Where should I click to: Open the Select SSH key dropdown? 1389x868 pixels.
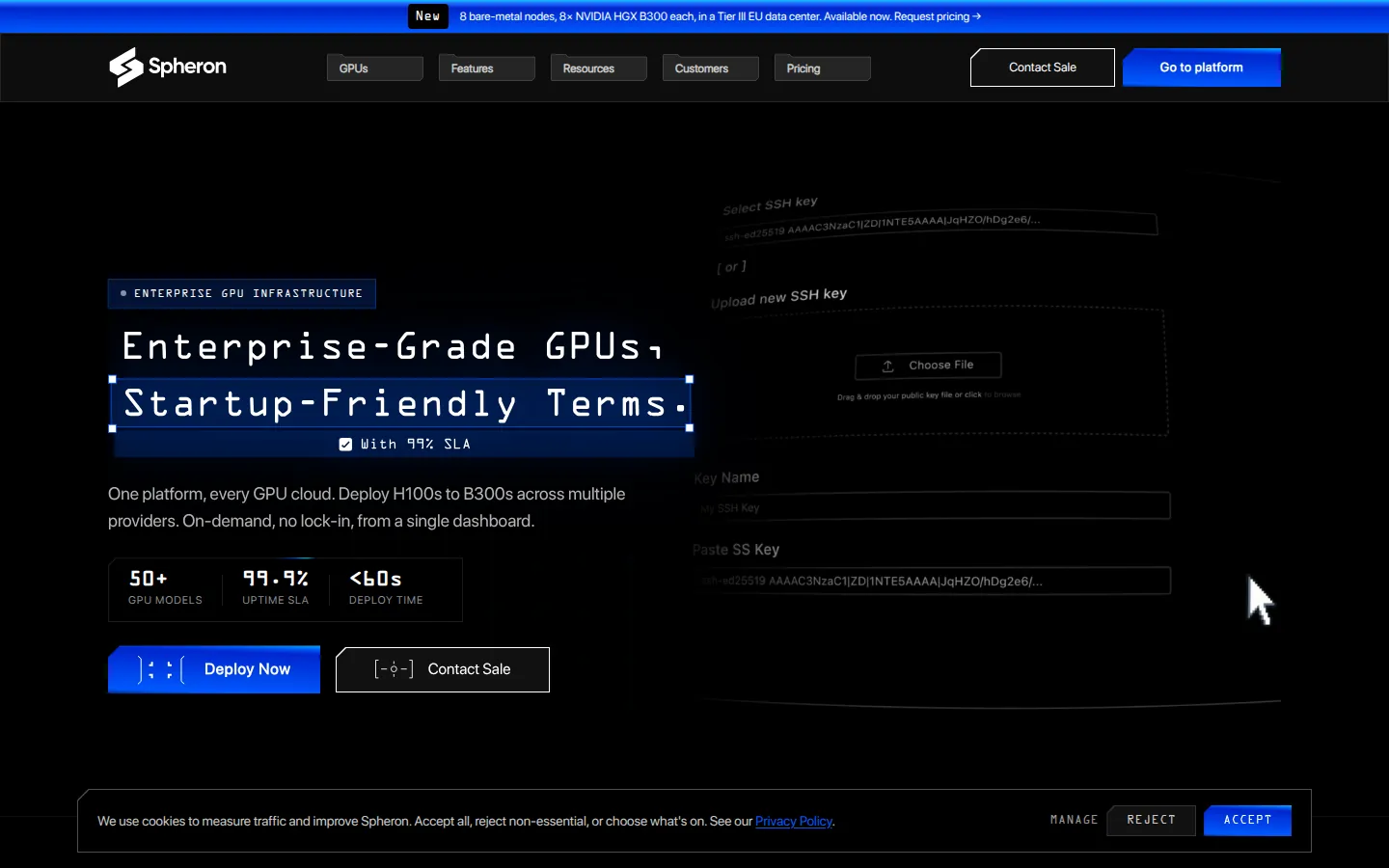click(x=940, y=226)
